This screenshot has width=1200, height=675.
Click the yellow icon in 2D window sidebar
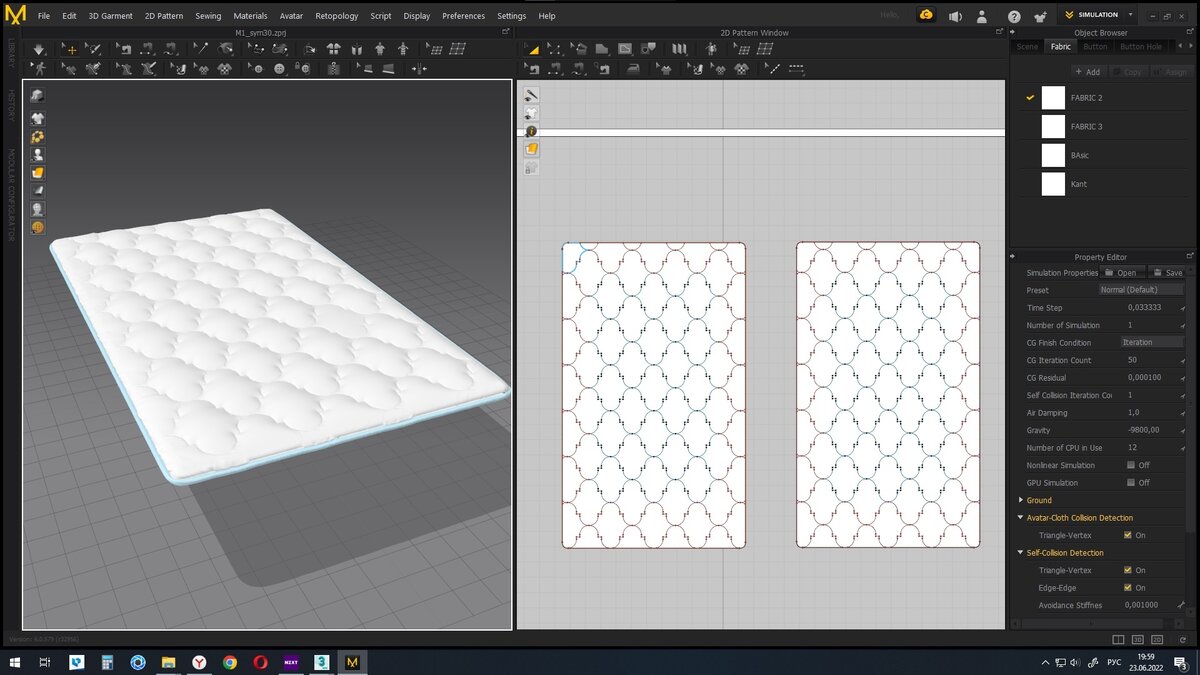pyautogui.click(x=531, y=149)
